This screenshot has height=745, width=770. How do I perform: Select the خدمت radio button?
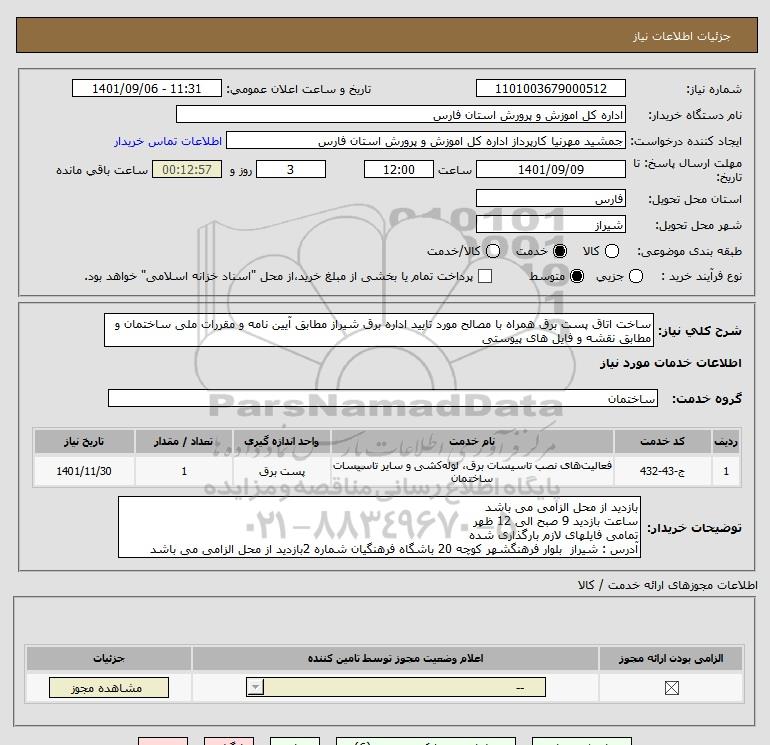click(559, 251)
